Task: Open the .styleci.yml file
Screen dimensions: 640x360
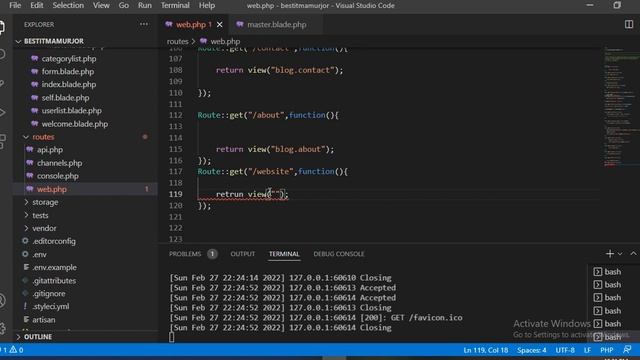Action: pos(51,307)
